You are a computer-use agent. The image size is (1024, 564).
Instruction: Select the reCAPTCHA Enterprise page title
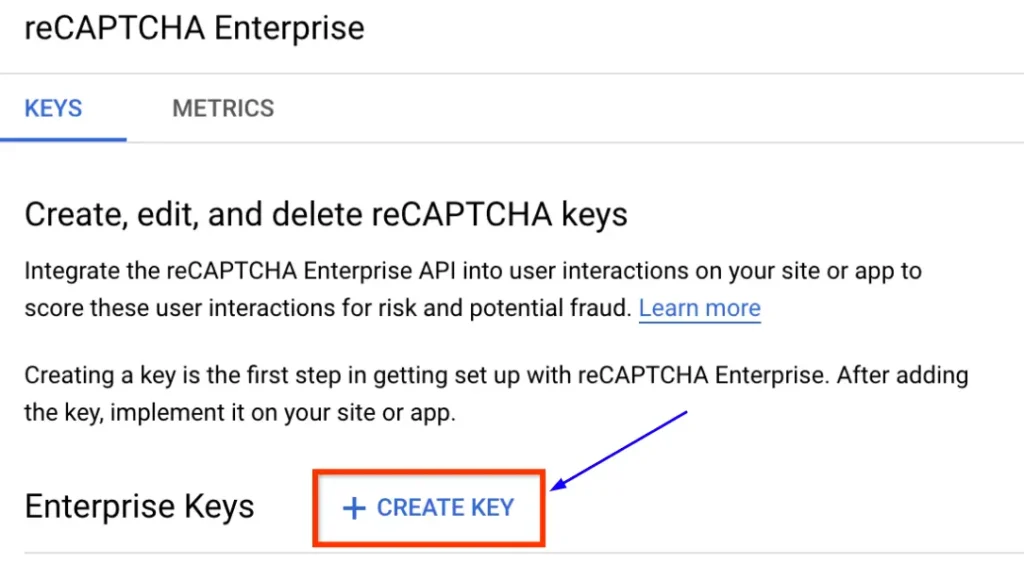195,28
